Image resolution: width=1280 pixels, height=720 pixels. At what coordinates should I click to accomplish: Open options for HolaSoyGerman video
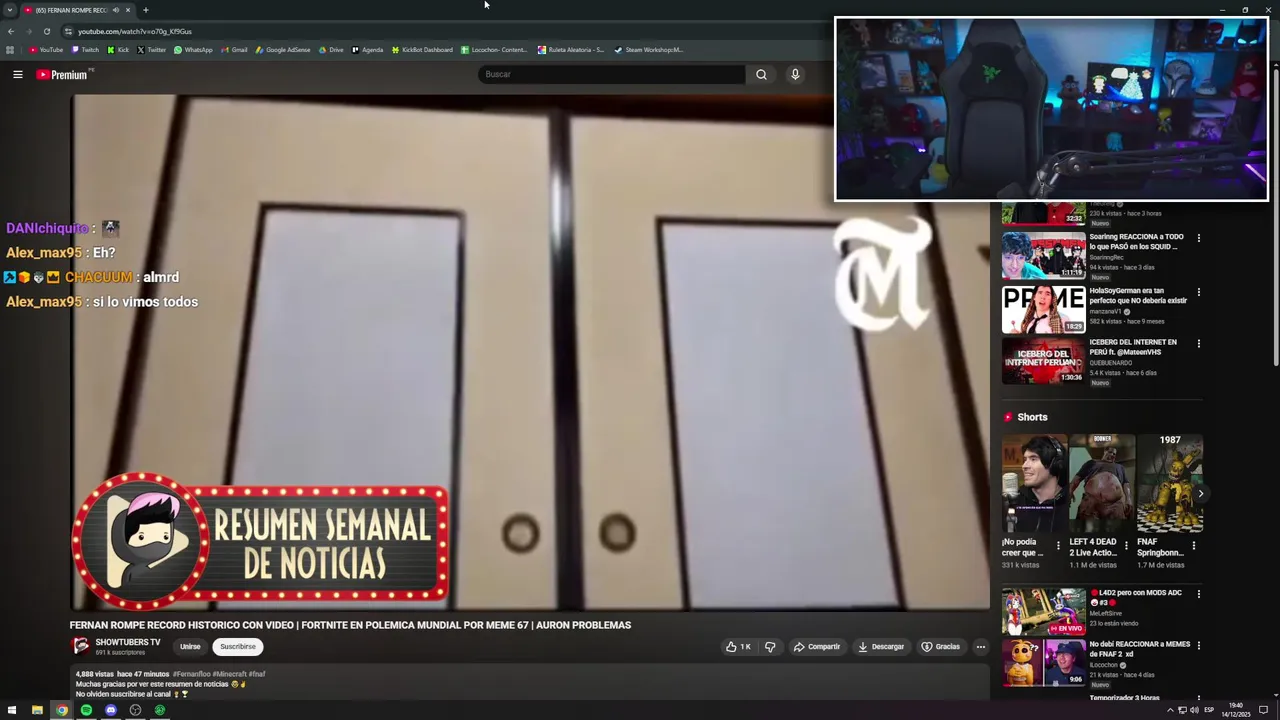coord(1199,292)
